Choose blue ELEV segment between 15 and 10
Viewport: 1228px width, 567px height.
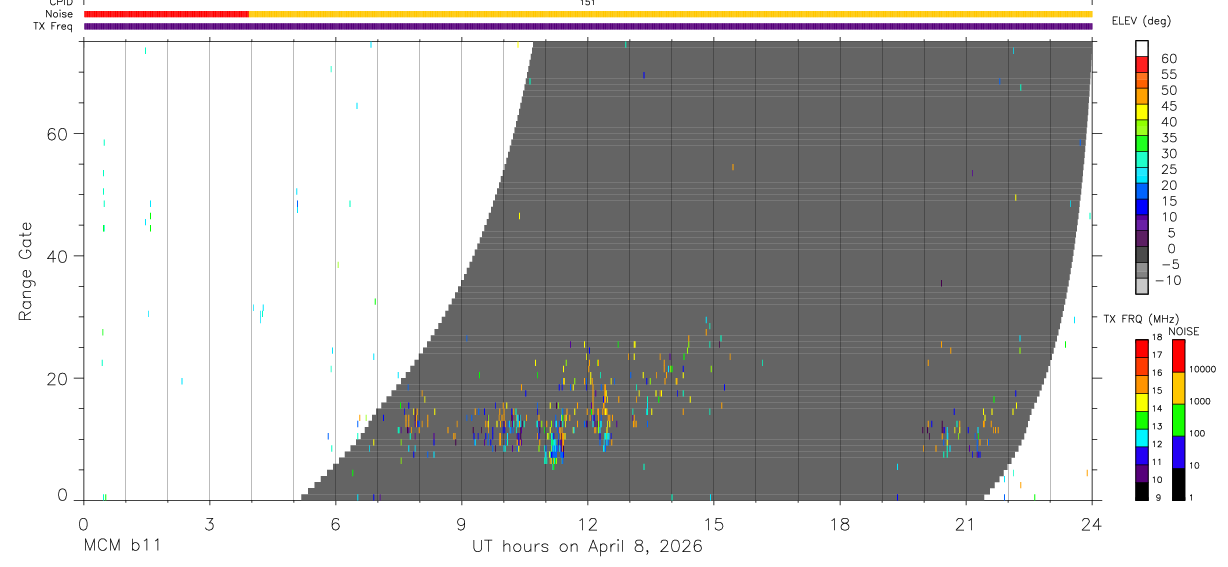[1142, 208]
